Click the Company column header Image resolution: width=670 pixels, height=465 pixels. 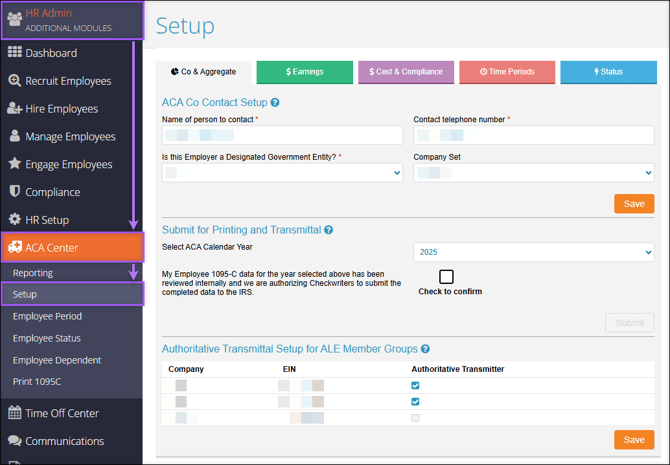tap(186, 369)
